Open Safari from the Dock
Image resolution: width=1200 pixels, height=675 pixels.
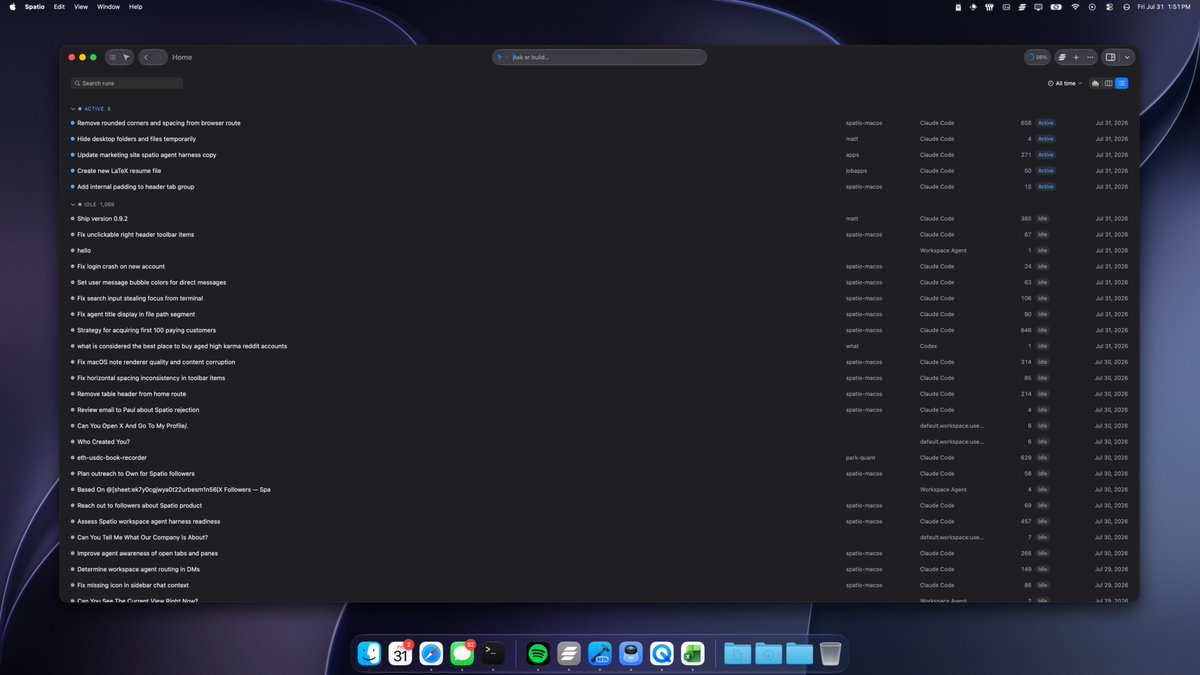[x=431, y=653]
